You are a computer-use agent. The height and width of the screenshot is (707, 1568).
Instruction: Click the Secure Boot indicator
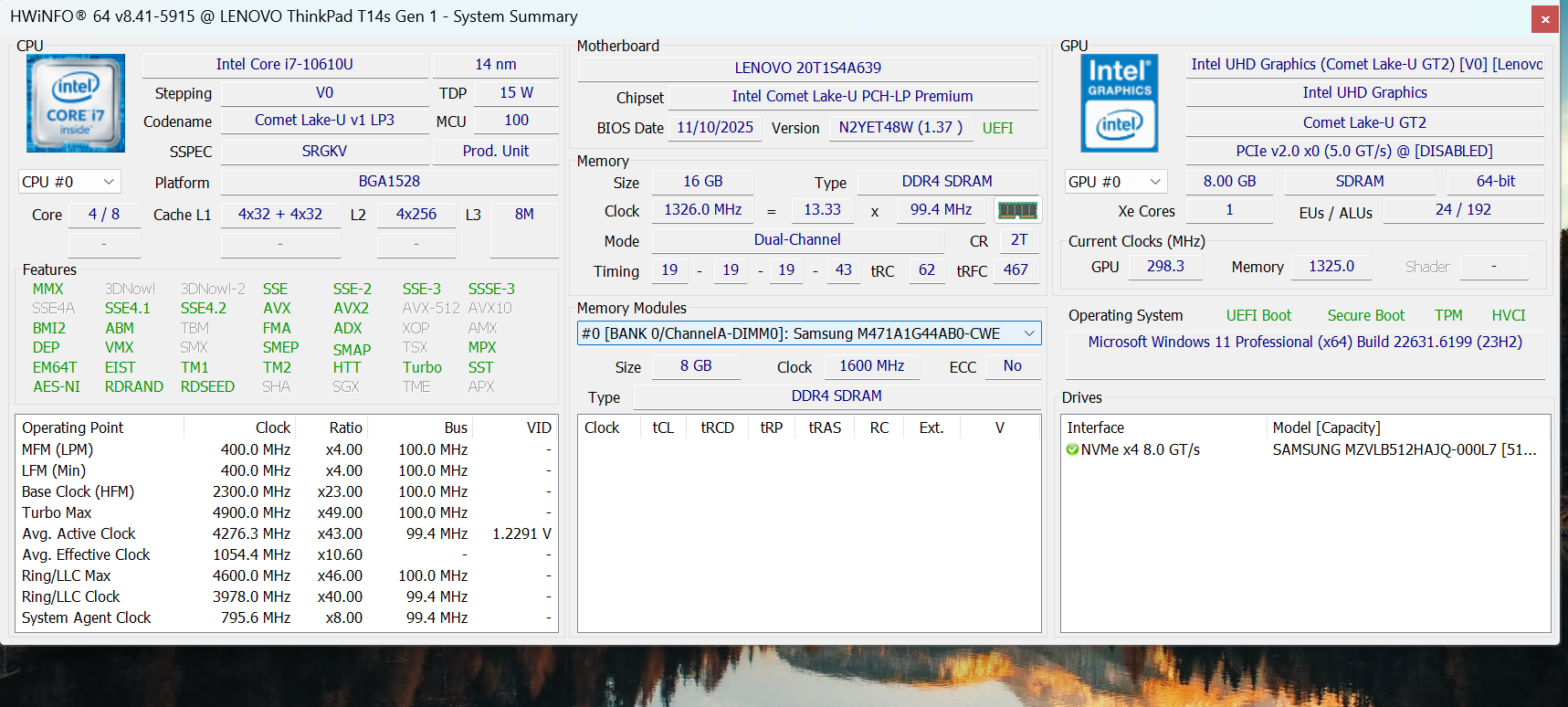(x=1366, y=315)
